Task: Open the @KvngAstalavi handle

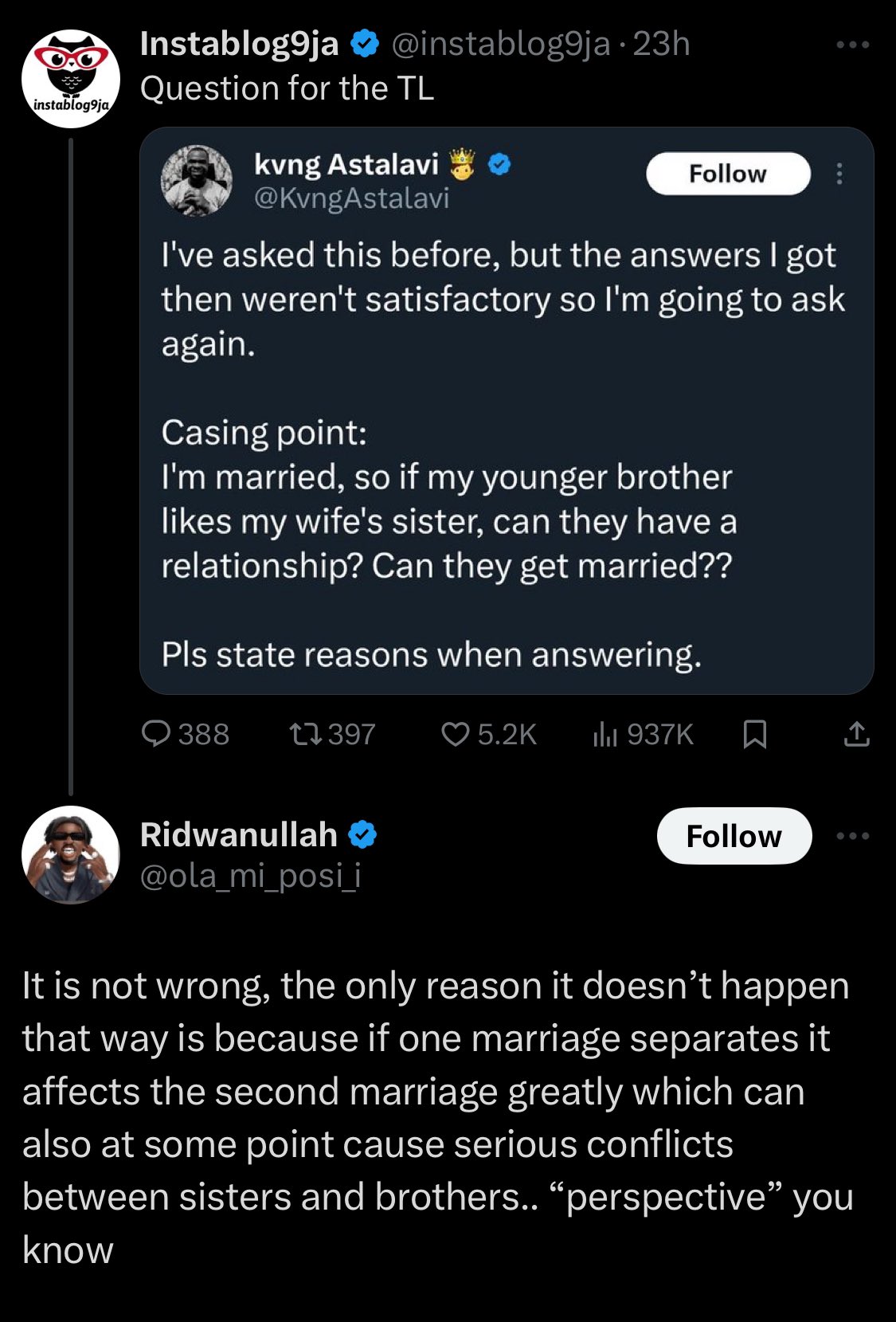Action: click(x=351, y=198)
